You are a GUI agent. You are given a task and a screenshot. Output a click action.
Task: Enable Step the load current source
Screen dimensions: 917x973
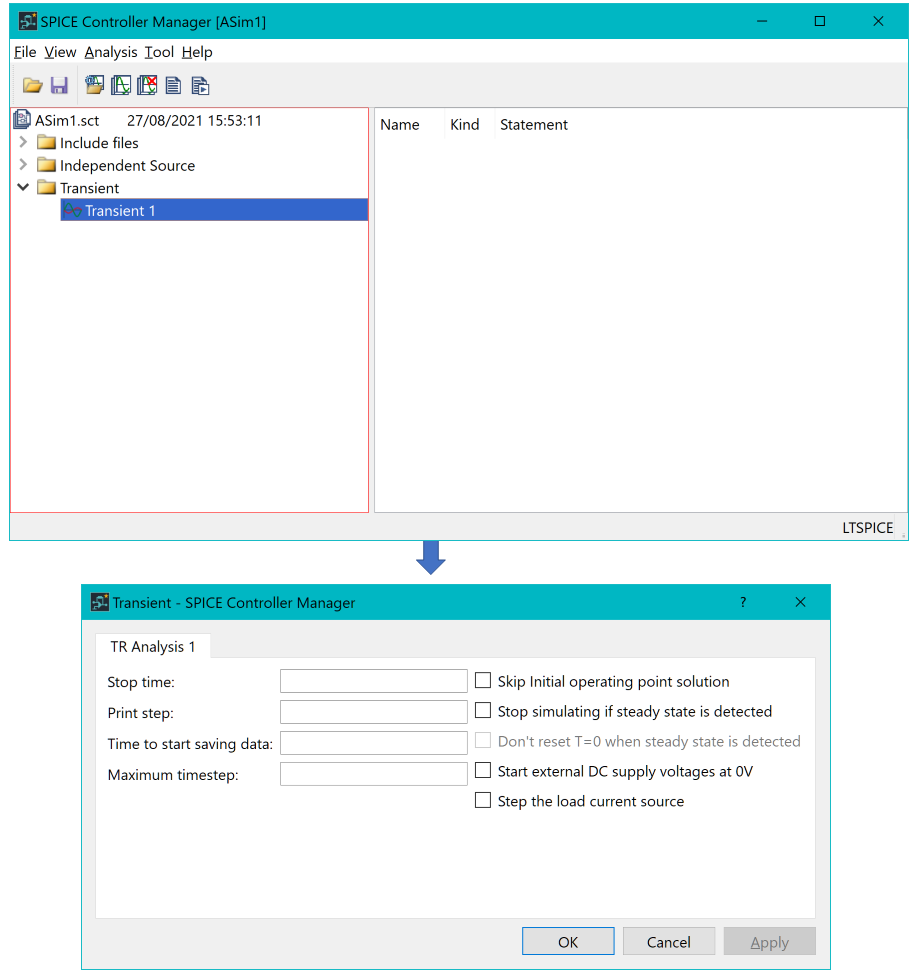(x=483, y=800)
